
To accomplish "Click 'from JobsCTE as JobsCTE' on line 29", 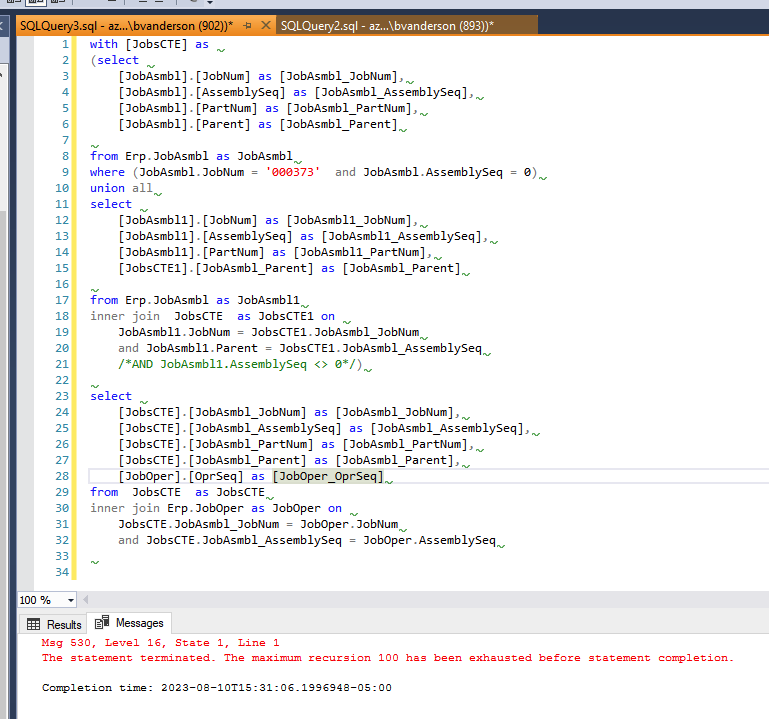I will [178, 492].
